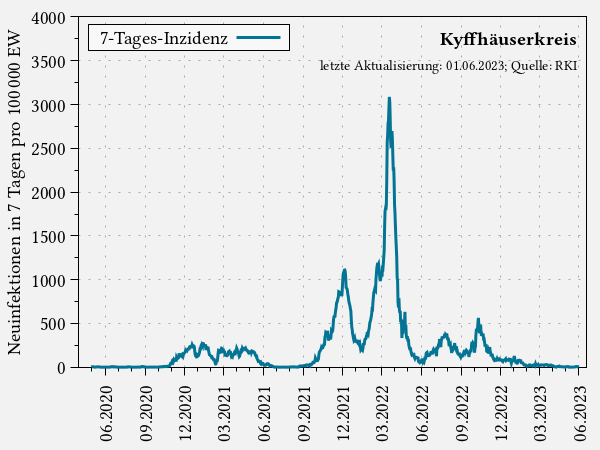Click the 0 y-axis tick label
Image resolution: width=600 pixels, height=450 pixels.
point(61,367)
